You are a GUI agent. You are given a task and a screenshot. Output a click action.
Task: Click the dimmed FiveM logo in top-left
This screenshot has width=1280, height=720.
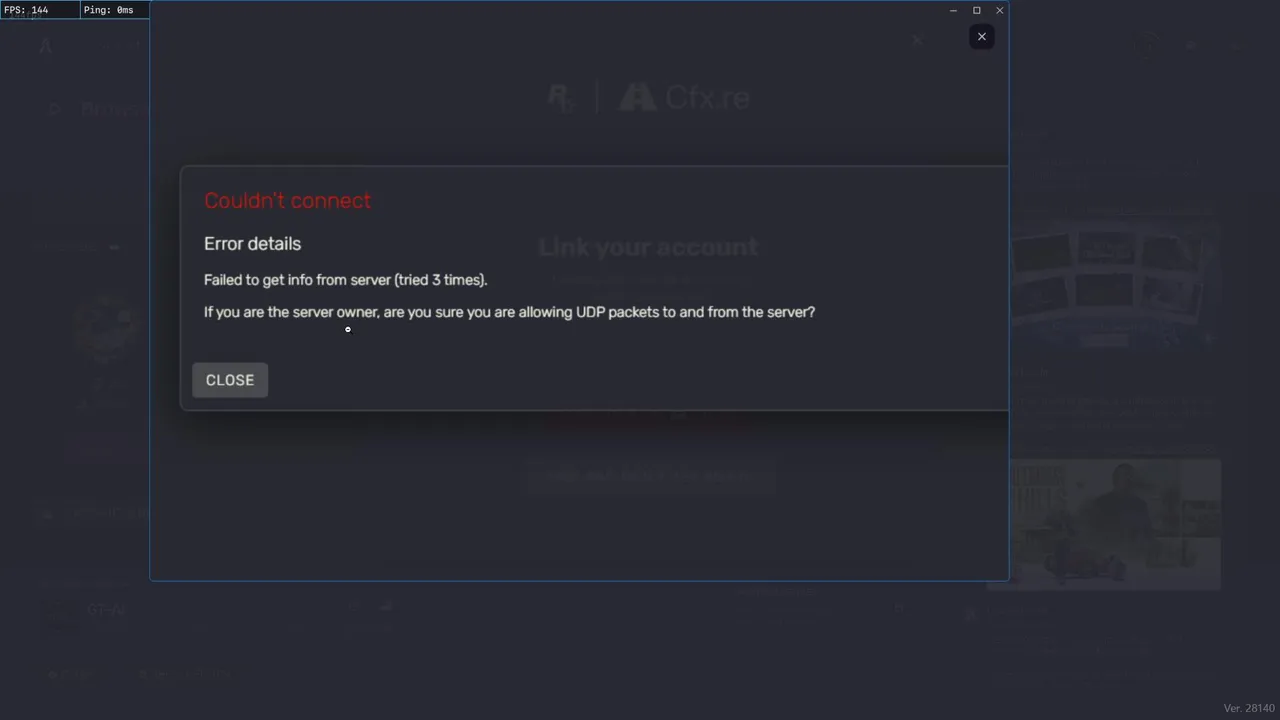point(46,45)
